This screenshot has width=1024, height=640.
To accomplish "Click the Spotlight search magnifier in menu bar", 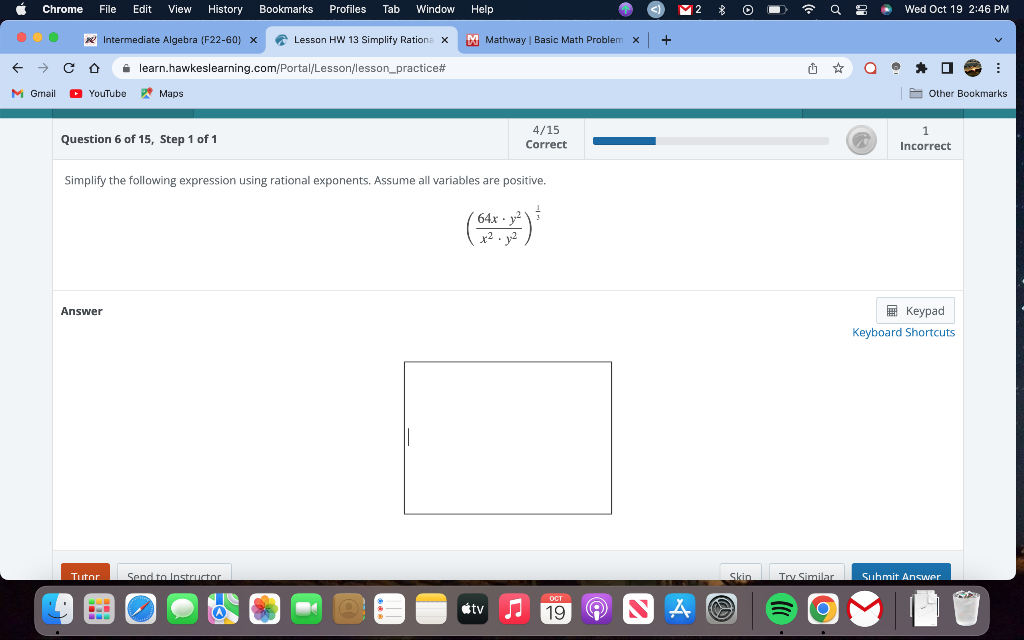I will click(834, 9).
